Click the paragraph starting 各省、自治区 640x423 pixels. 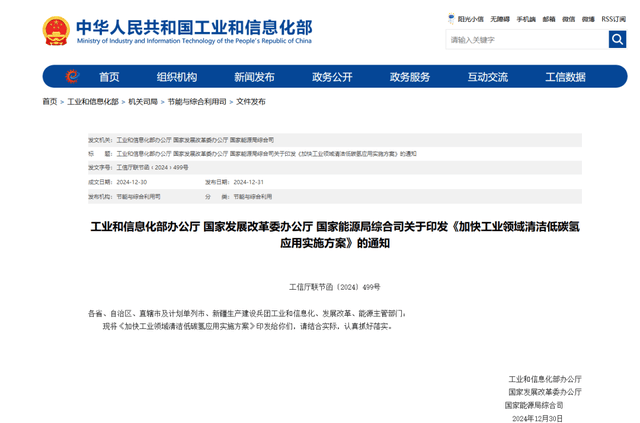pyautogui.click(x=248, y=314)
